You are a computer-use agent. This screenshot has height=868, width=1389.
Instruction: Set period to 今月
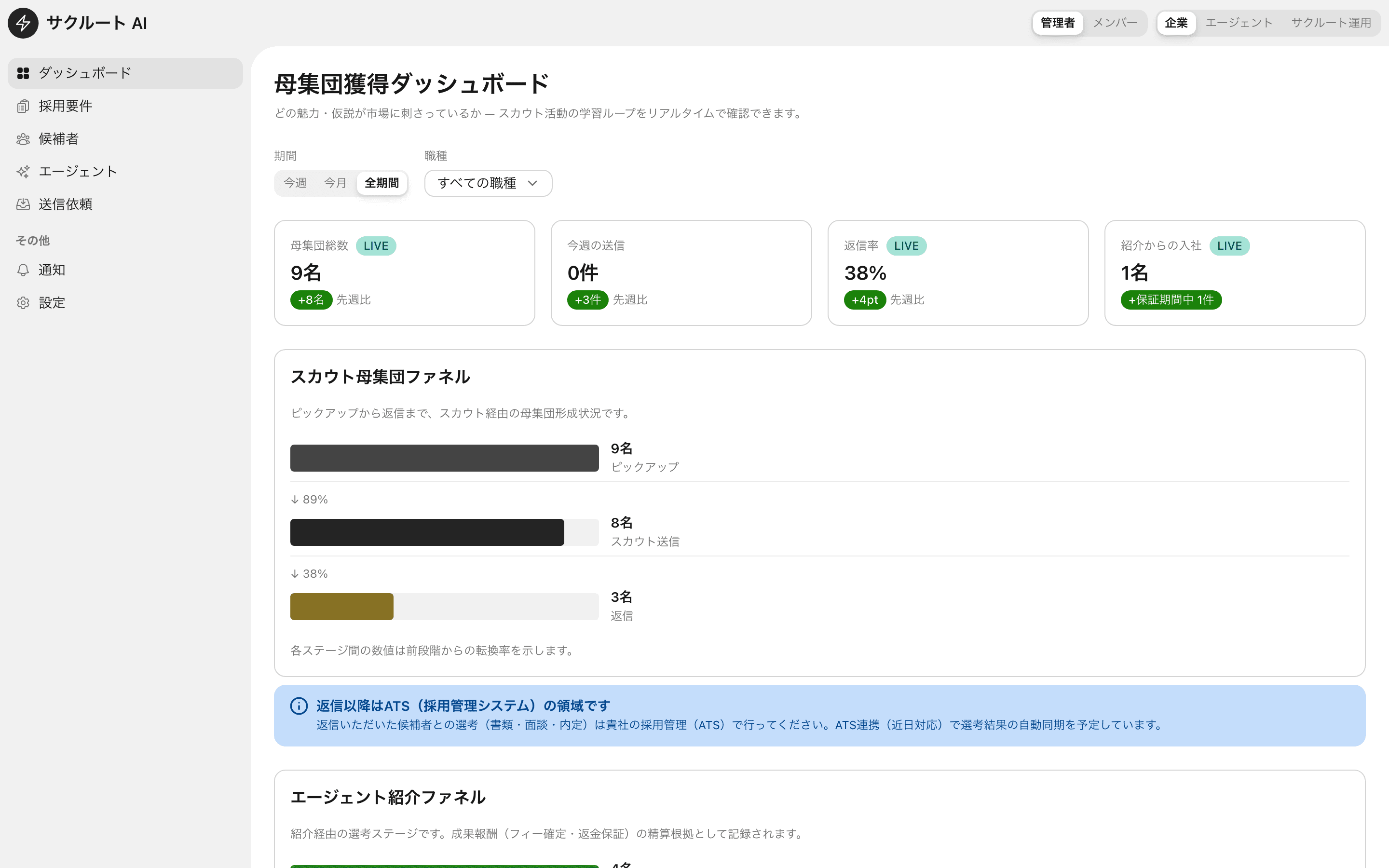point(335,183)
